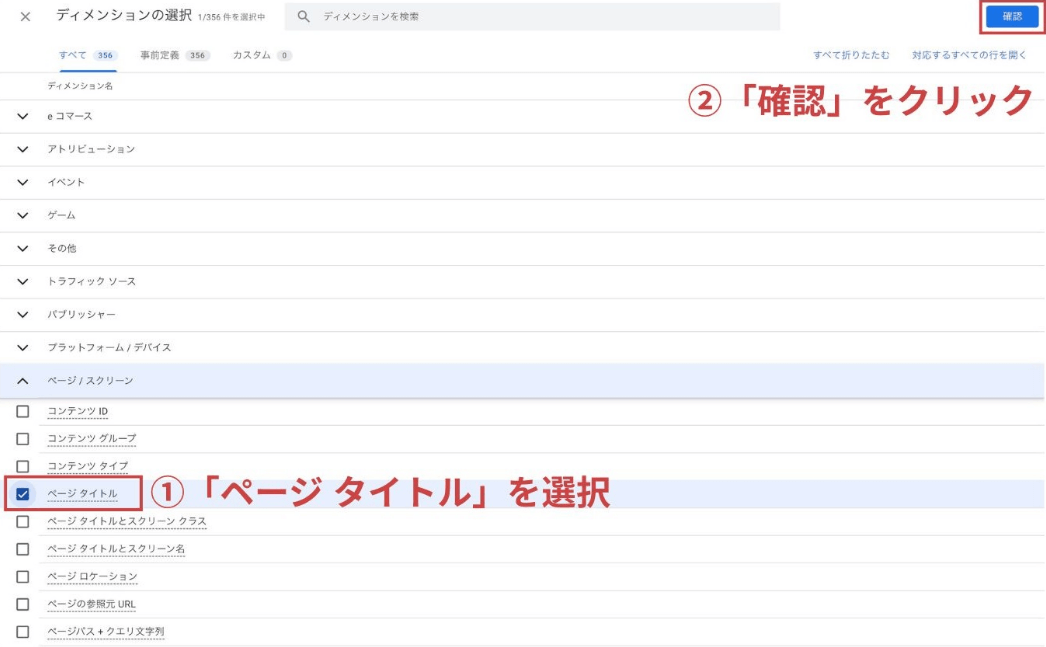Click the search magnifier icon
The height and width of the screenshot is (647, 1046).
(x=304, y=17)
